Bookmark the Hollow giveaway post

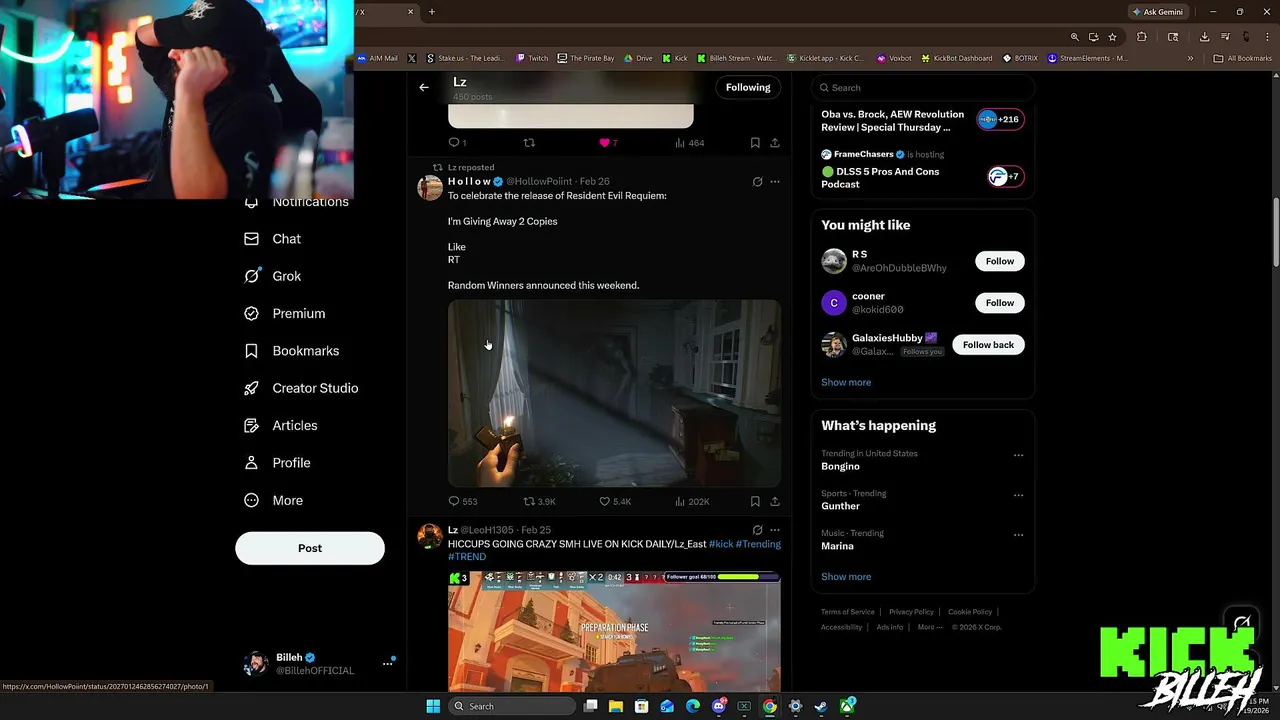click(755, 501)
